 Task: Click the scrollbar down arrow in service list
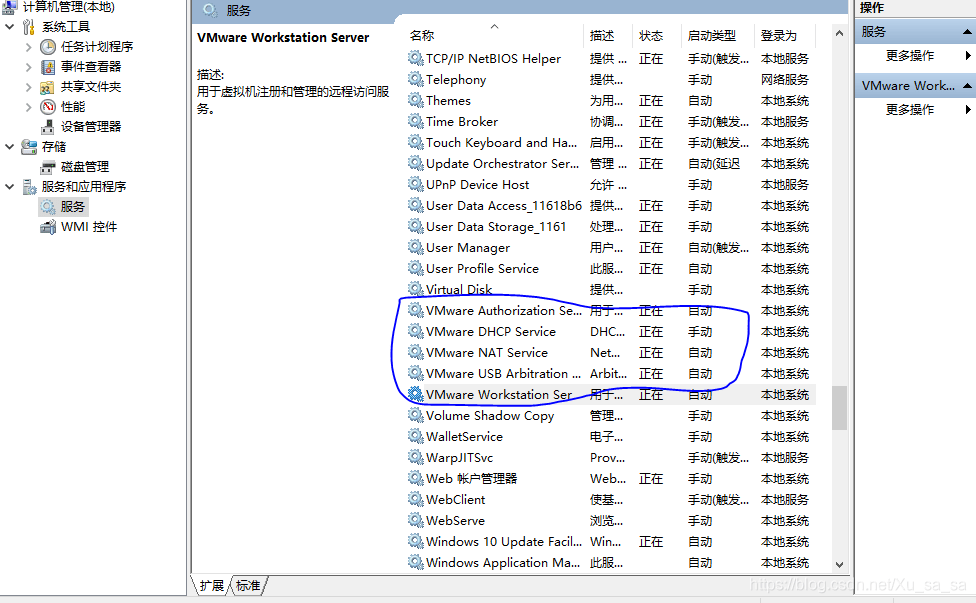[838, 565]
